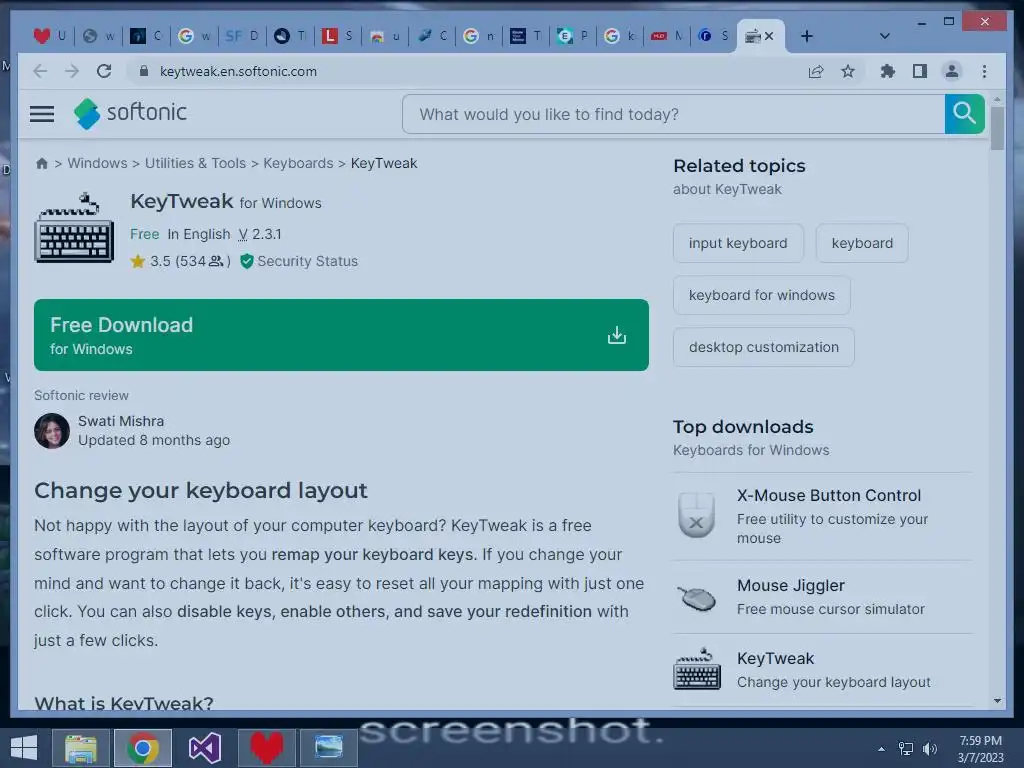
Task: Click the KeyTweak icon in Top downloads
Action: point(697,669)
